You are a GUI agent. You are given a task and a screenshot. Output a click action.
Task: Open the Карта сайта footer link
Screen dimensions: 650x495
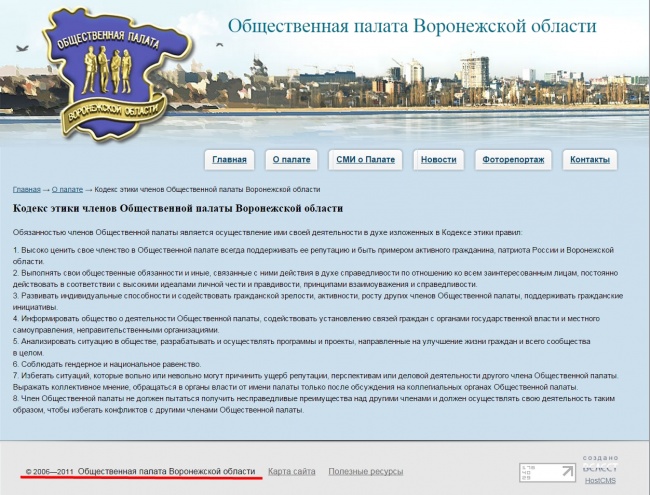[291, 471]
